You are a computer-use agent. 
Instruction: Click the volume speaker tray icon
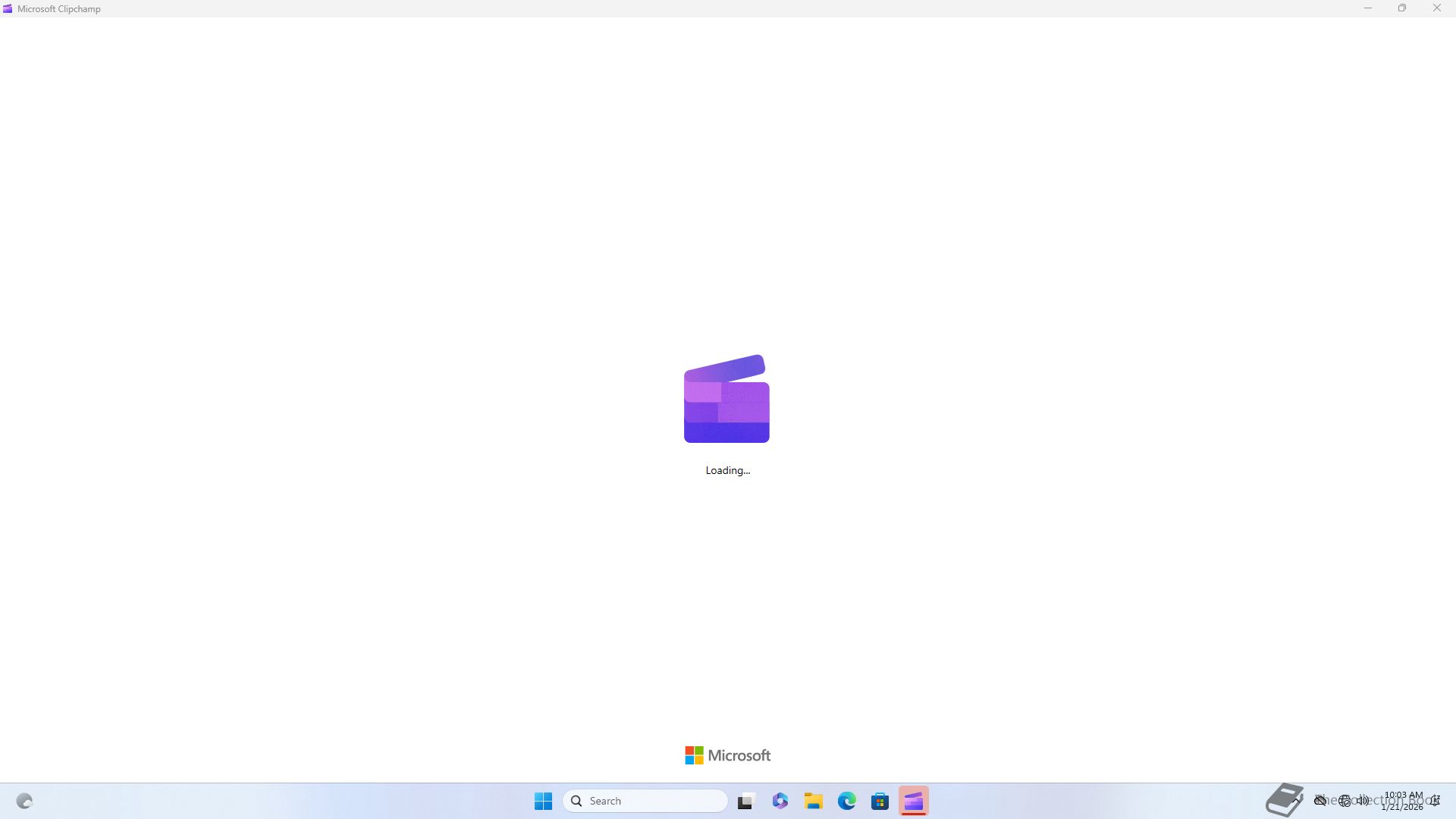pos(1363,801)
